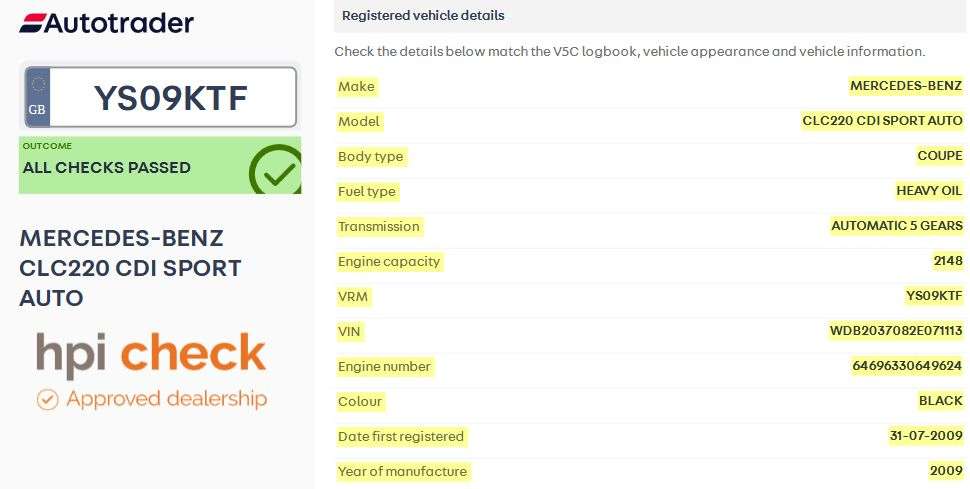Click the GB badge on number plate
This screenshot has width=970, height=489.
click(37, 97)
